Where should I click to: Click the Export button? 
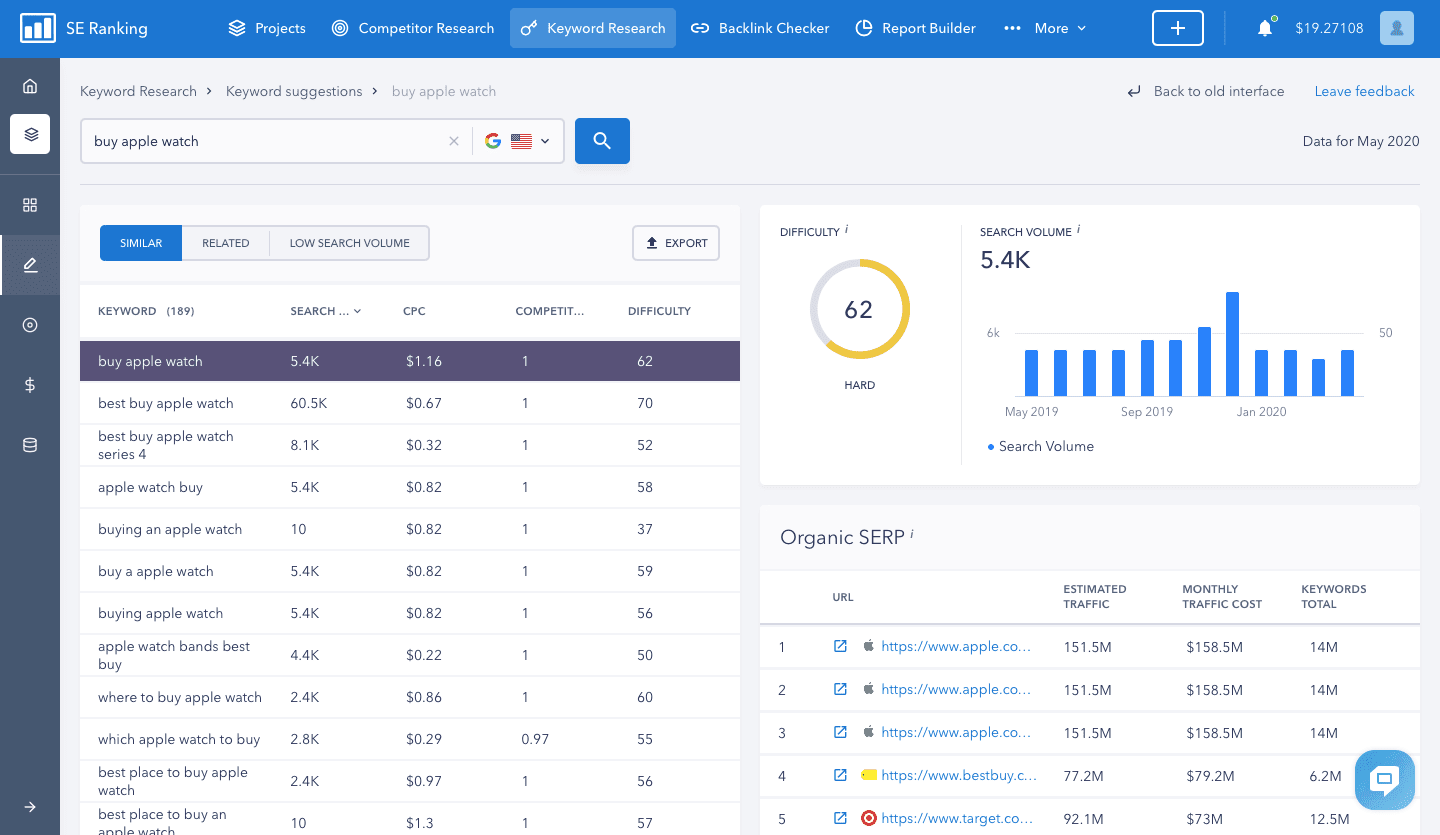pos(676,243)
